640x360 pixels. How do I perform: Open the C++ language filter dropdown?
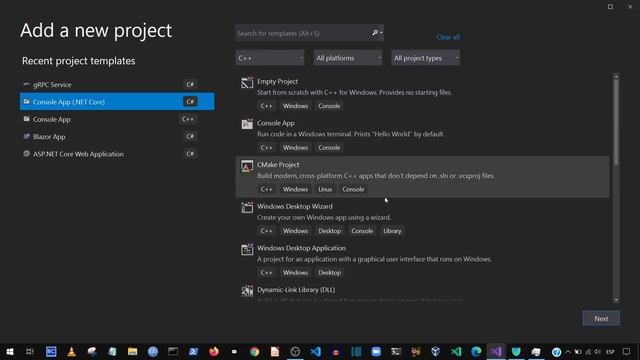click(x=270, y=58)
